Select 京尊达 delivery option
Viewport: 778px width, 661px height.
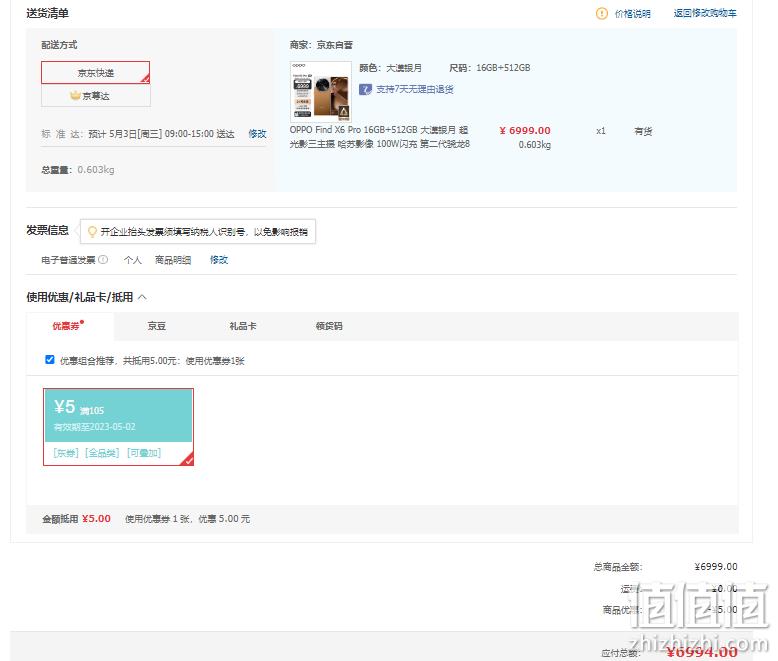point(95,95)
